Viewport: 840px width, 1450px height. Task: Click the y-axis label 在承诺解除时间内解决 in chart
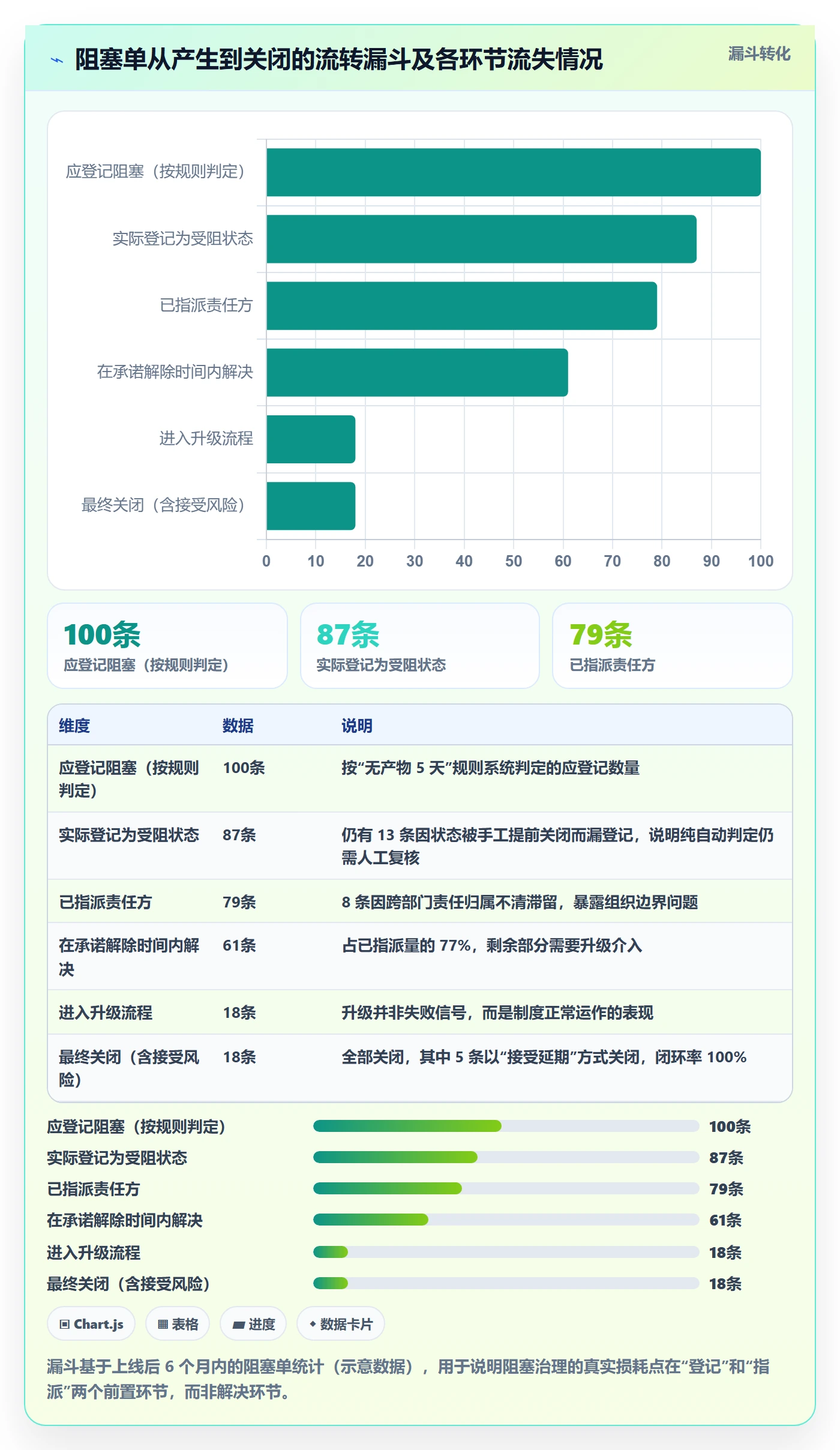tap(175, 372)
